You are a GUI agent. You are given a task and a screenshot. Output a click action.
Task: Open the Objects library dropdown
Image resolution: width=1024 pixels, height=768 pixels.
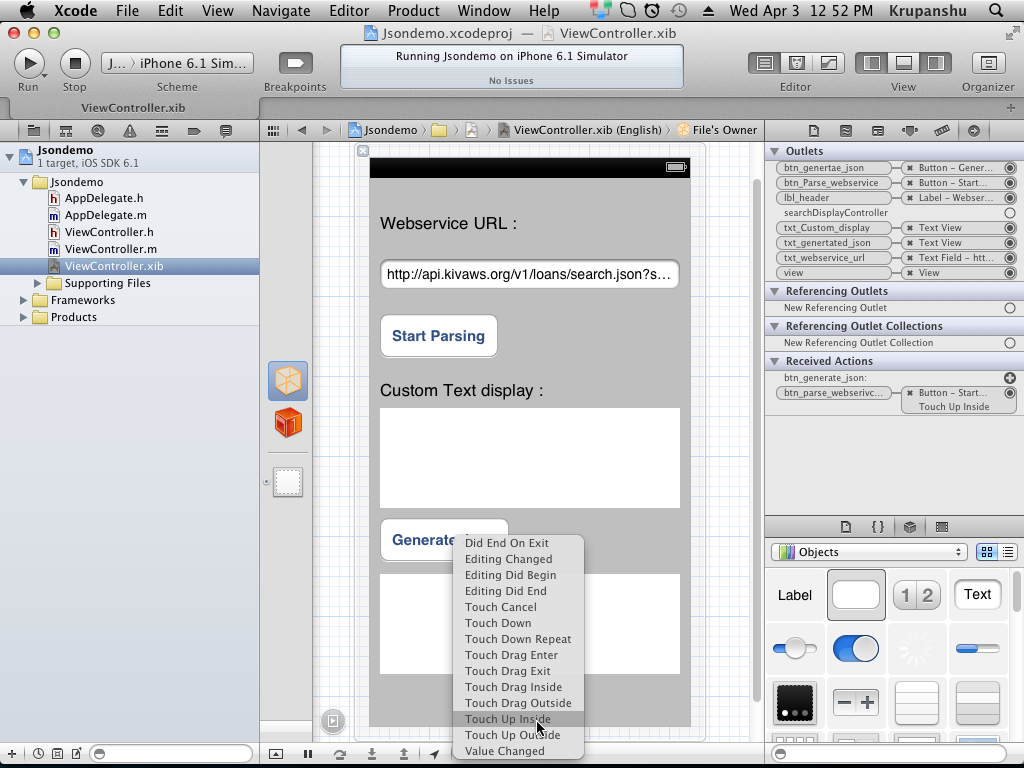(x=868, y=552)
